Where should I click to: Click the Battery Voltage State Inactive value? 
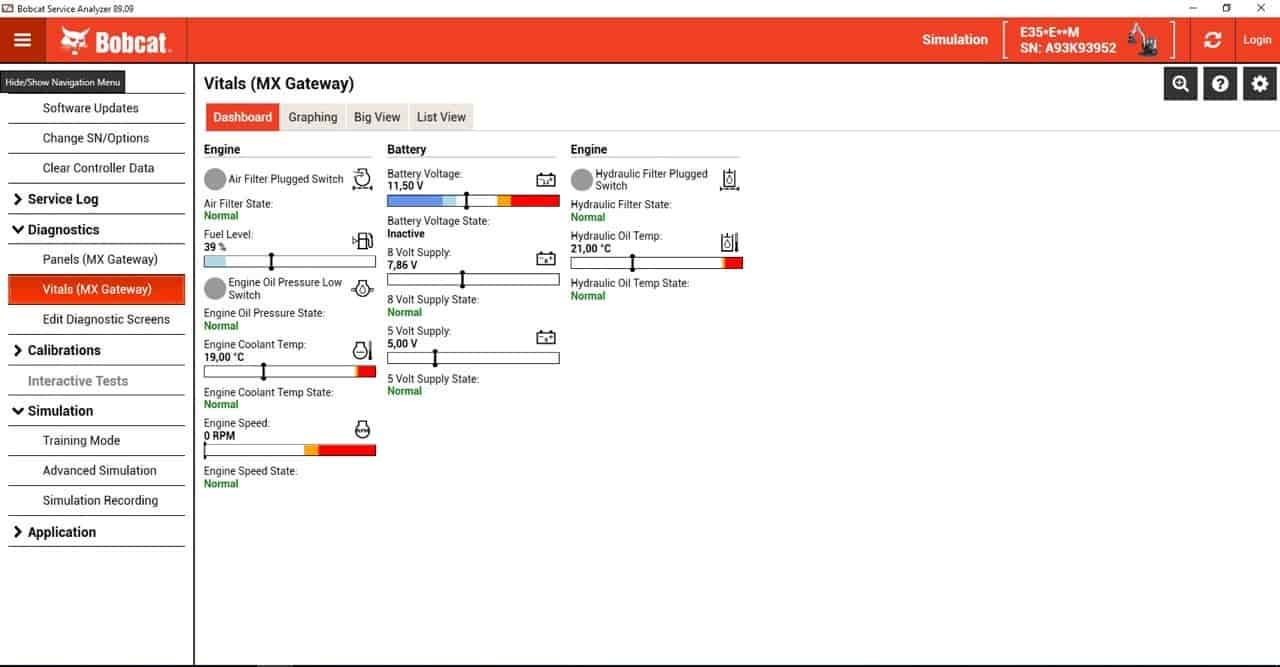pos(406,234)
